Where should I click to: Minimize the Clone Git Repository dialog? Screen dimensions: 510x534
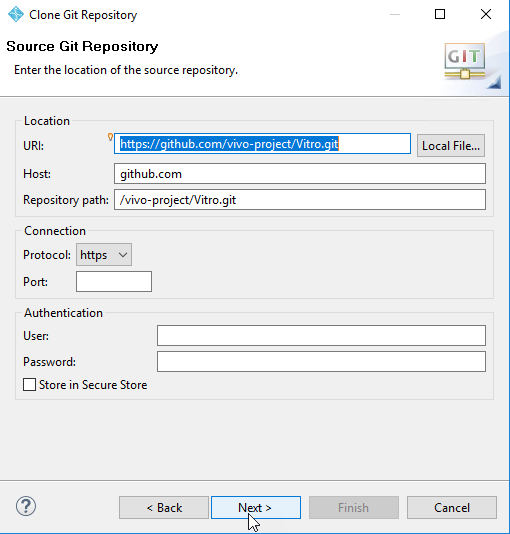click(395, 14)
